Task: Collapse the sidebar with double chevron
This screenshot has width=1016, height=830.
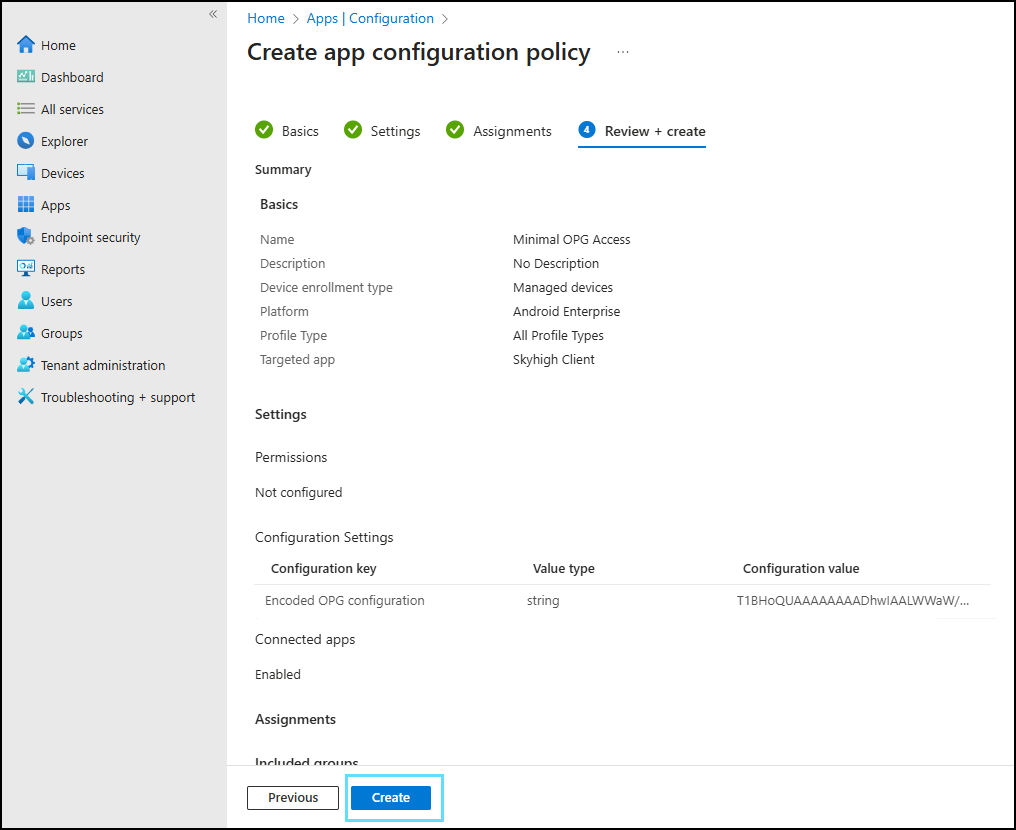Action: tap(212, 14)
